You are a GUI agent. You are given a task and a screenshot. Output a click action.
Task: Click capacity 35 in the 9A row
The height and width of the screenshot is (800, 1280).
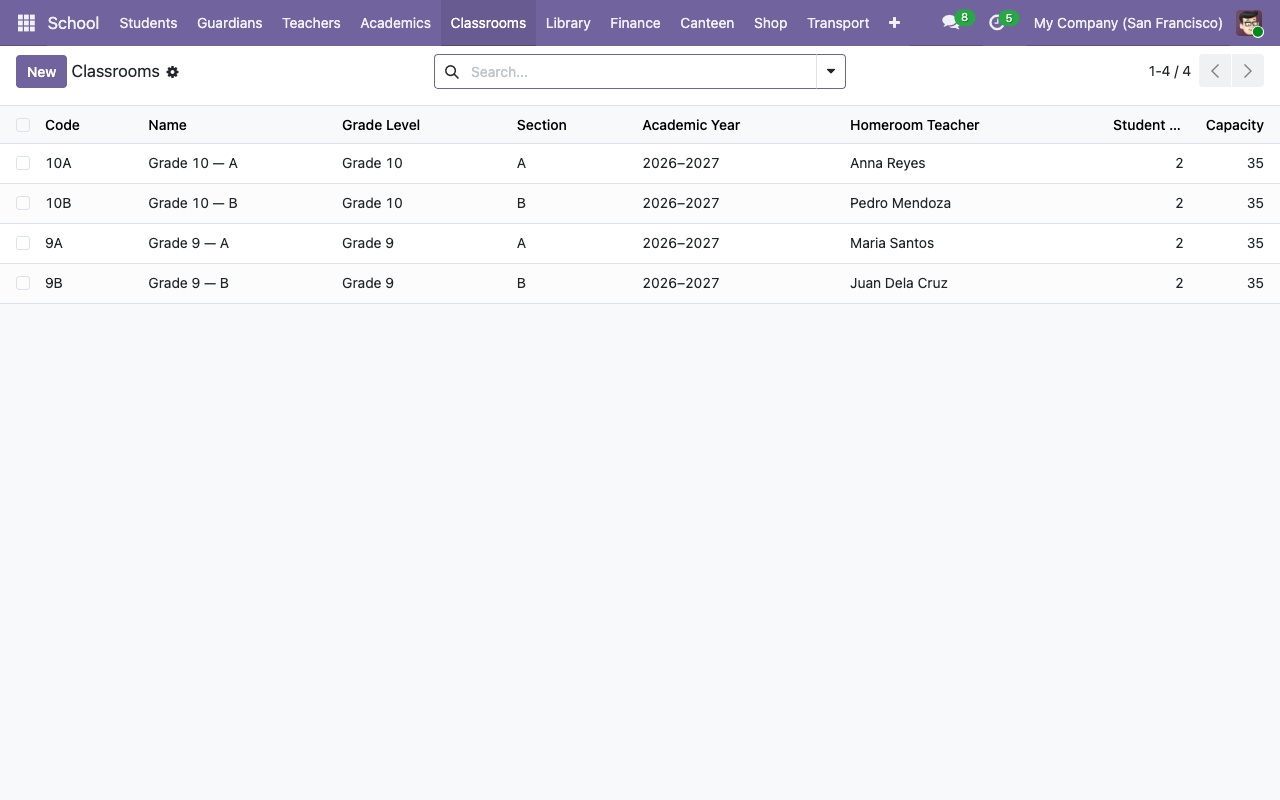1255,243
